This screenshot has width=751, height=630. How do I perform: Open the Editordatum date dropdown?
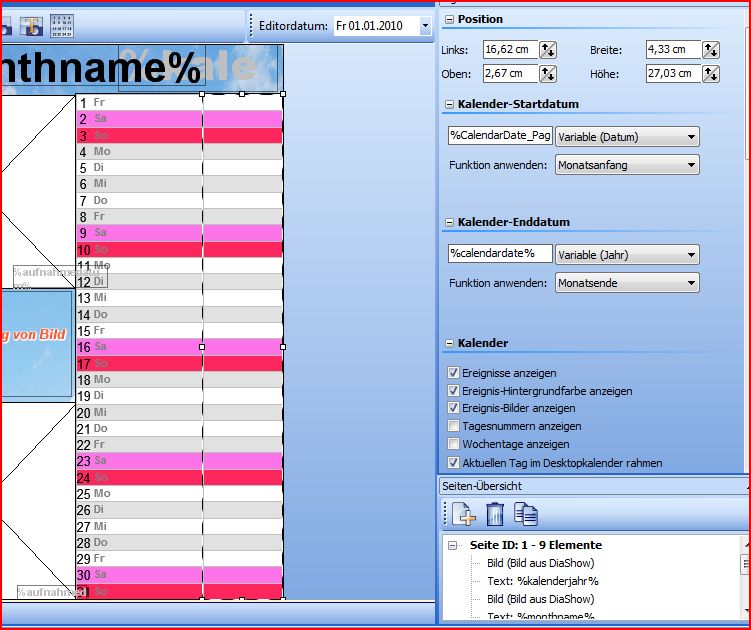tap(425, 25)
